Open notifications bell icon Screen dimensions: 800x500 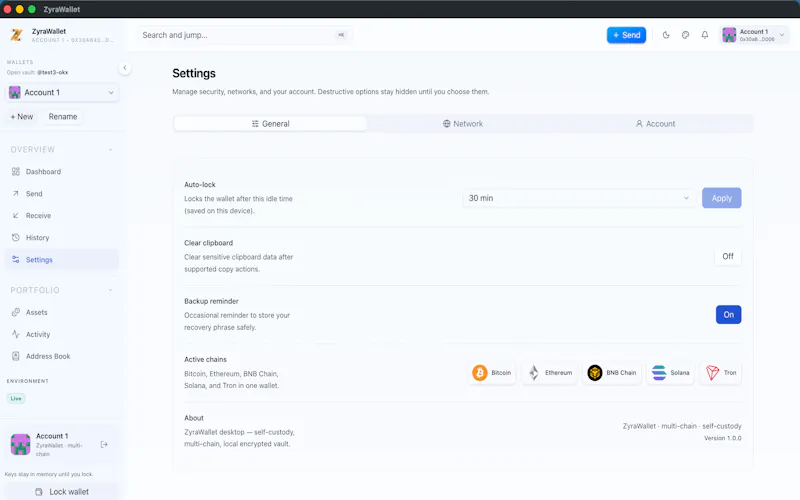705,35
